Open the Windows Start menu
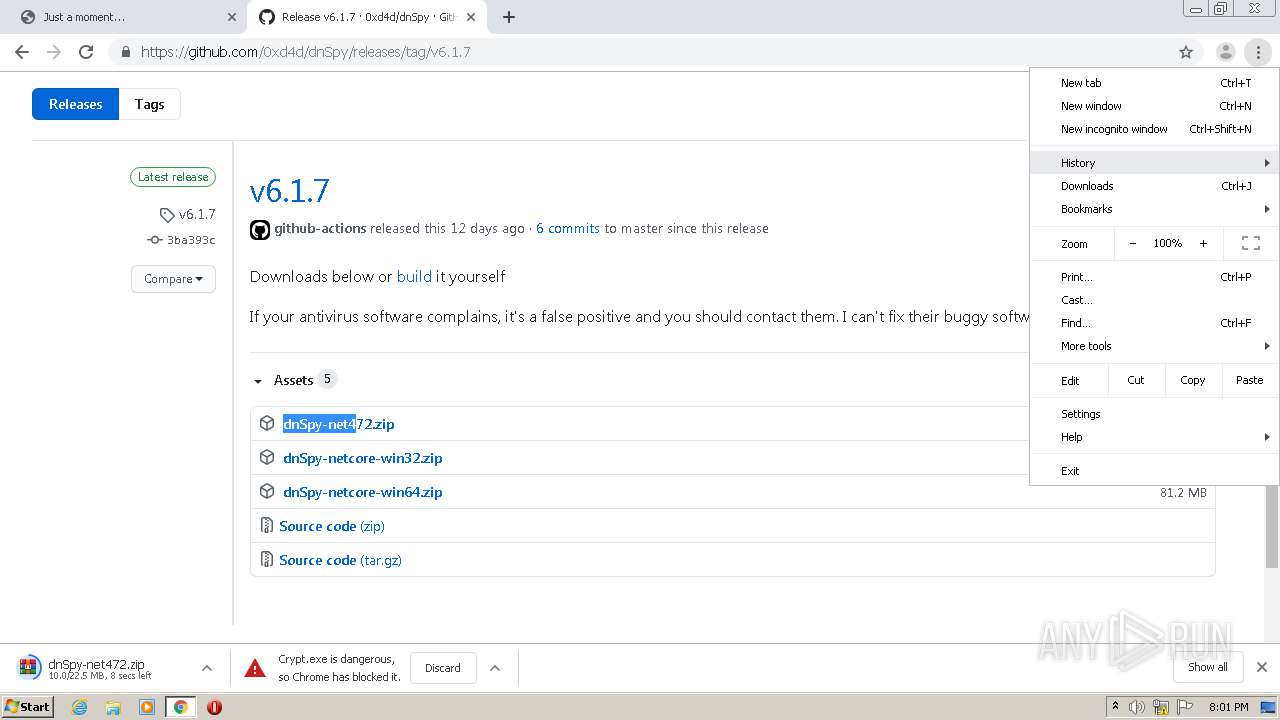 pyautogui.click(x=28, y=707)
